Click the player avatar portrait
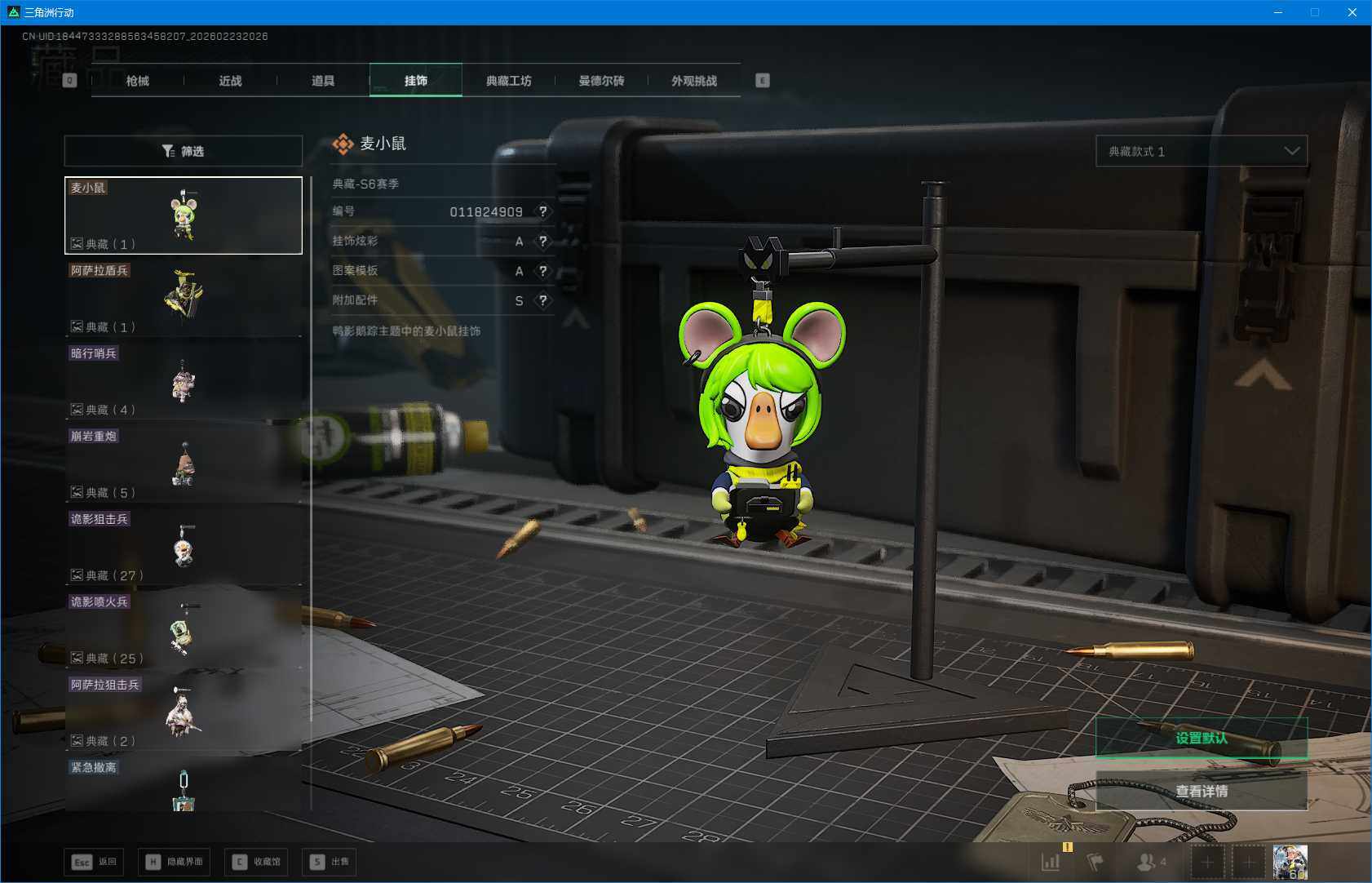 coord(1290,862)
